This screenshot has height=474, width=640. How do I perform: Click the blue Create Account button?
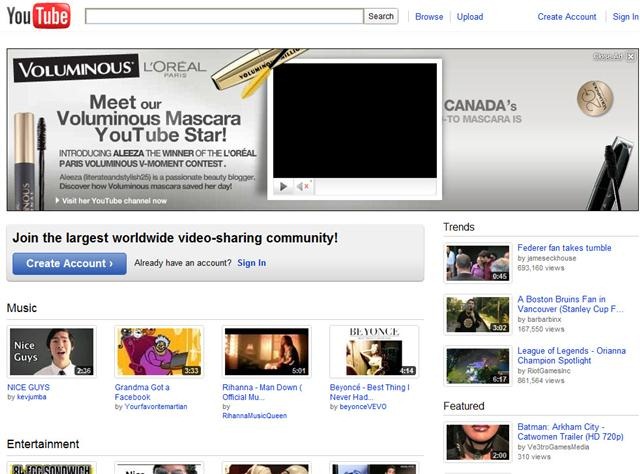[69, 263]
